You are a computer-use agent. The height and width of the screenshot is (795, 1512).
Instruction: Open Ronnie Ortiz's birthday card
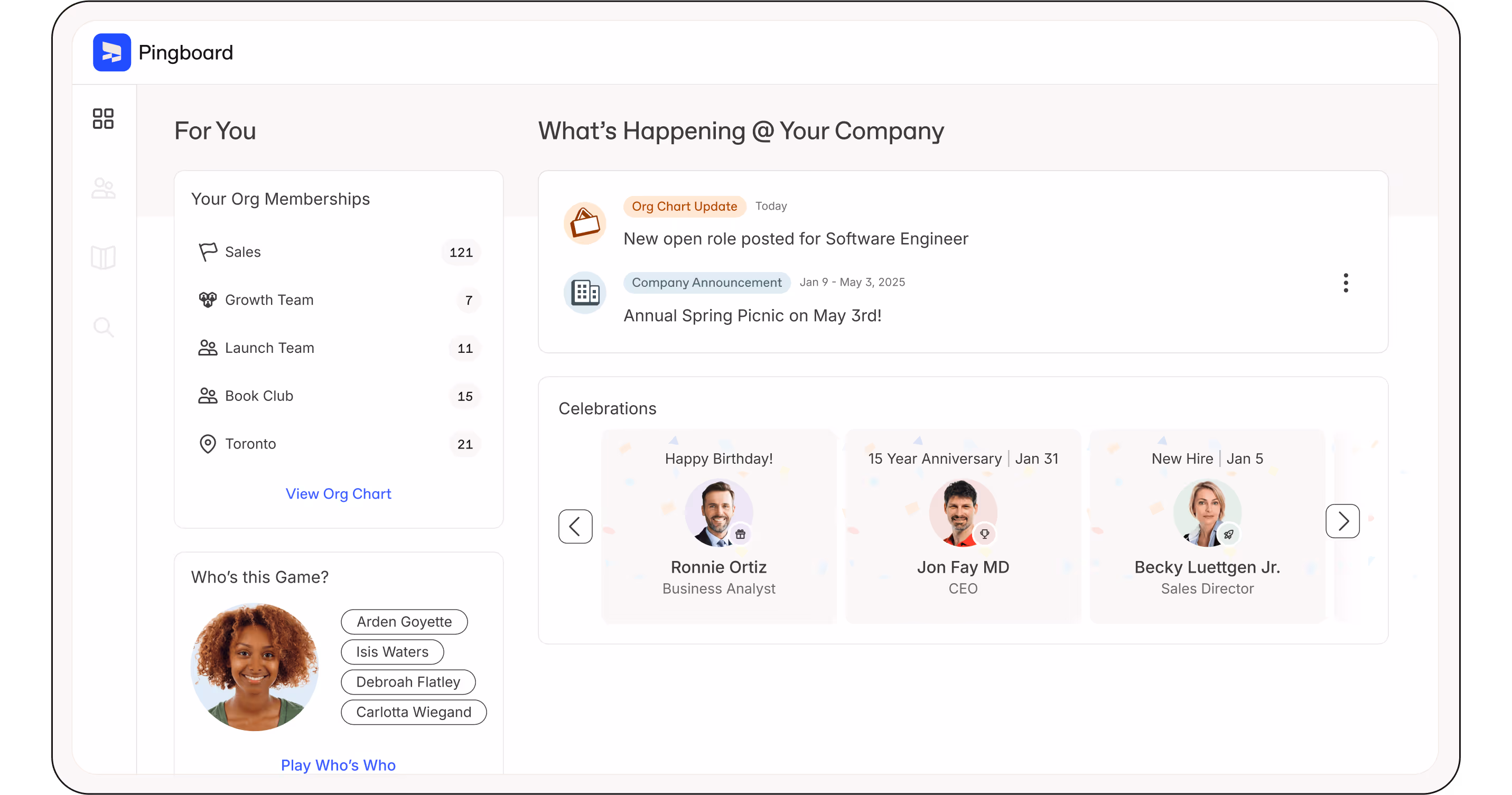tap(718, 527)
